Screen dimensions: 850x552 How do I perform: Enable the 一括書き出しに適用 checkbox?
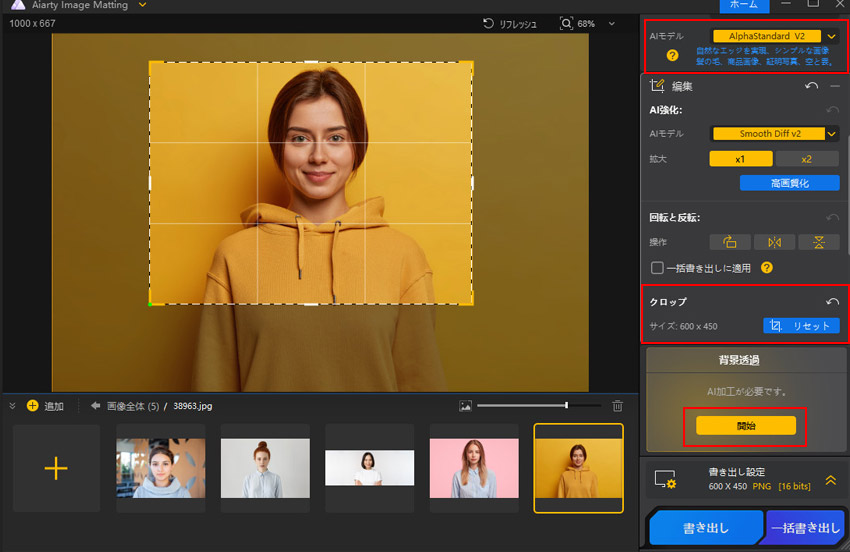tap(657, 268)
